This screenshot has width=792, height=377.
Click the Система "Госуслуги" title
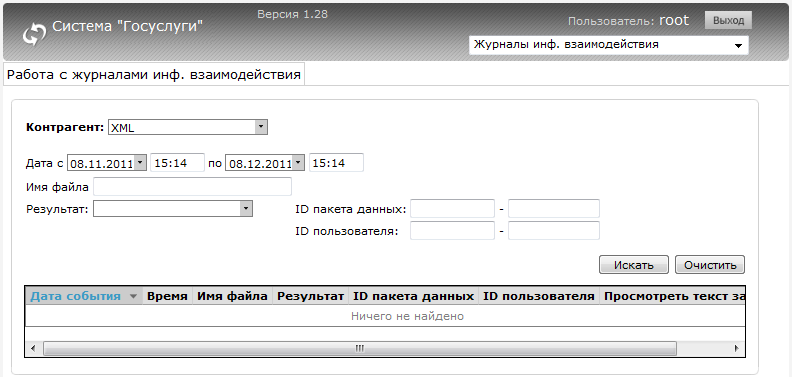pyautogui.click(x=128, y=26)
